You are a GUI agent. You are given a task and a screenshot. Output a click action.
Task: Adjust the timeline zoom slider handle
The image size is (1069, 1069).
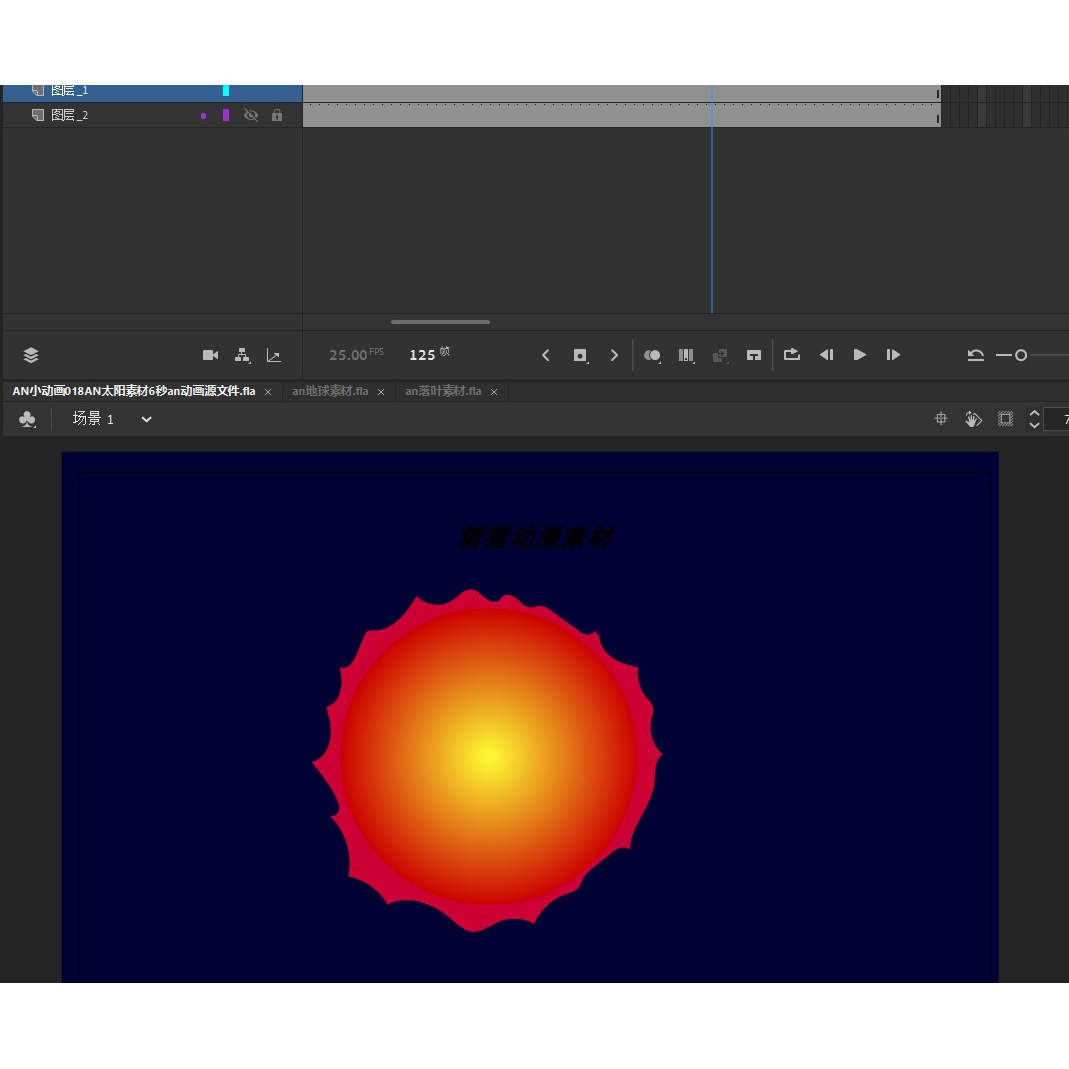(1021, 355)
